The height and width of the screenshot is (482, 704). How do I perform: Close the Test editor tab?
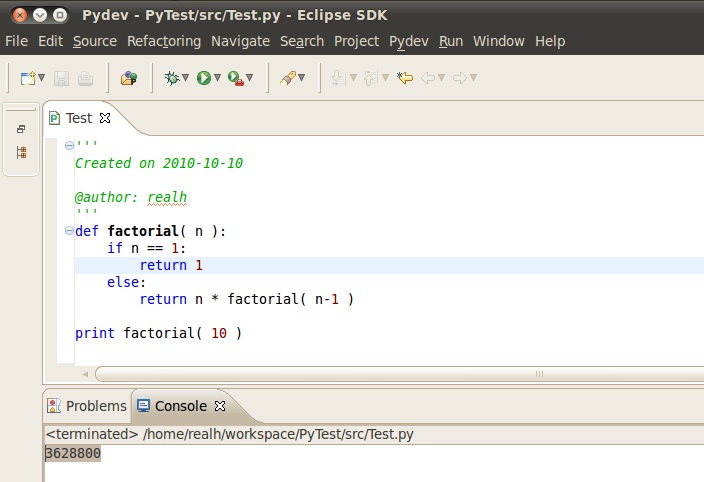[105, 118]
